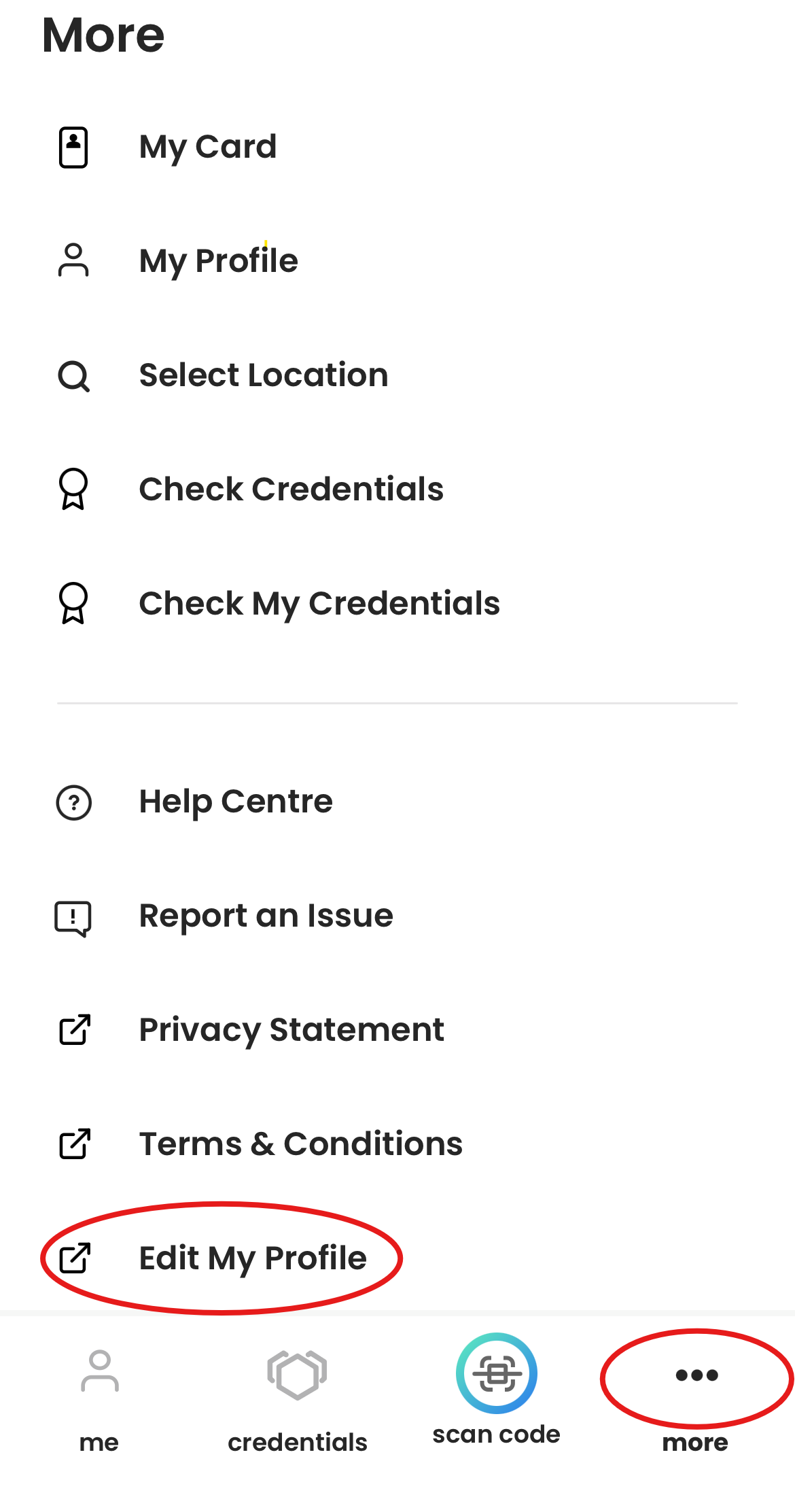795x1512 pixels.
Task: Open the Help Centre option
Action: (x=236, y=802)
